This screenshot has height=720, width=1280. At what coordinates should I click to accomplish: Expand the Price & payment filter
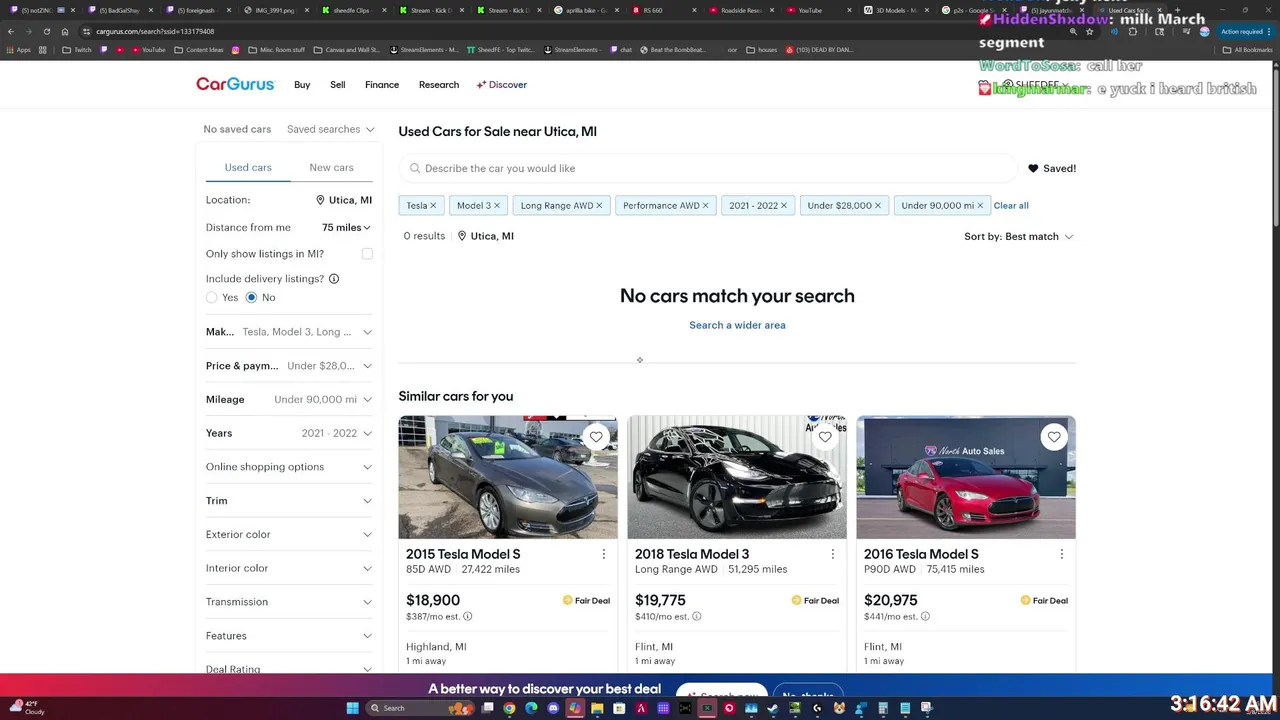tap(289, 366)
